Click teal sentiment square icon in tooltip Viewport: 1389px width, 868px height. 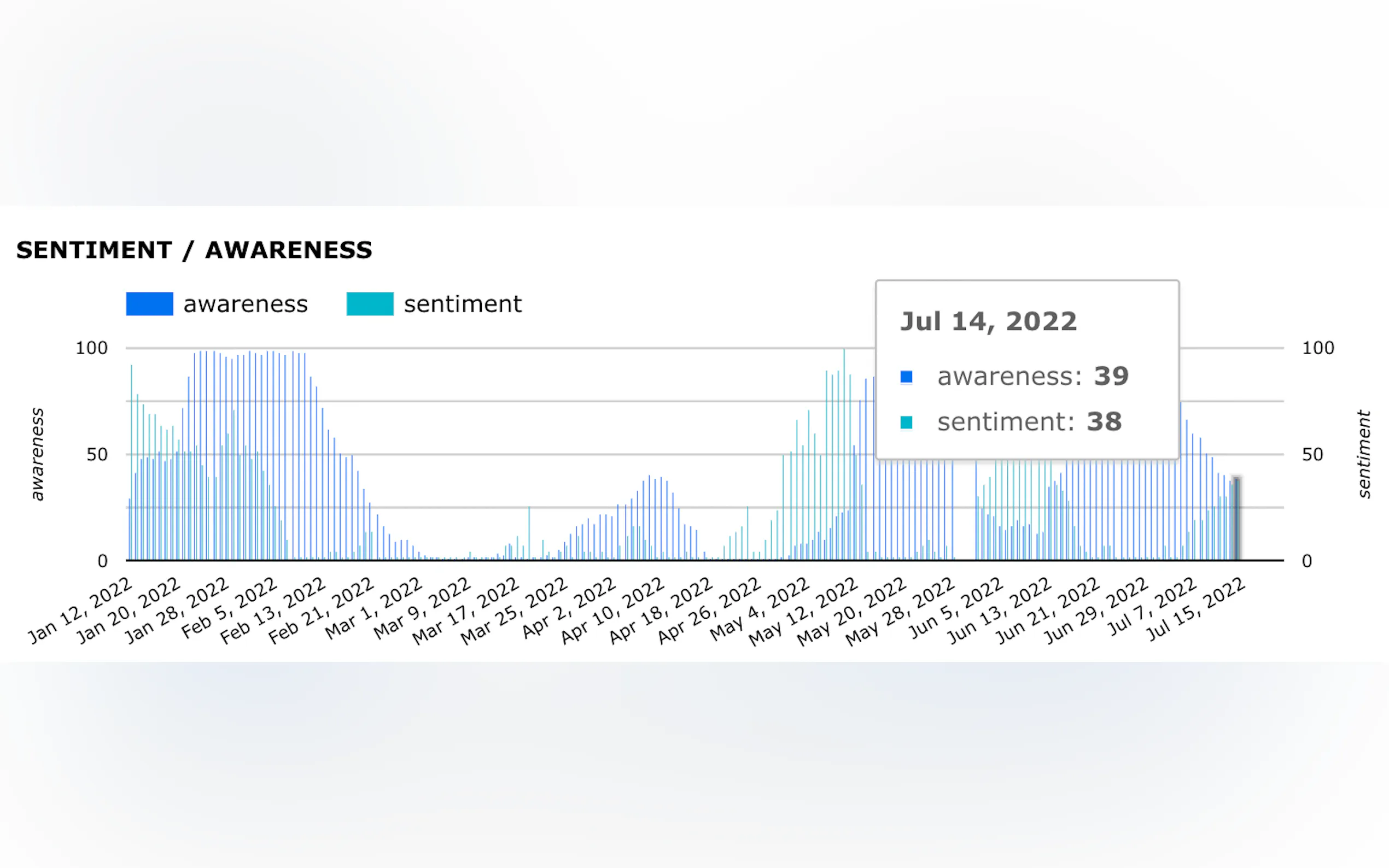tap(906, 423)
